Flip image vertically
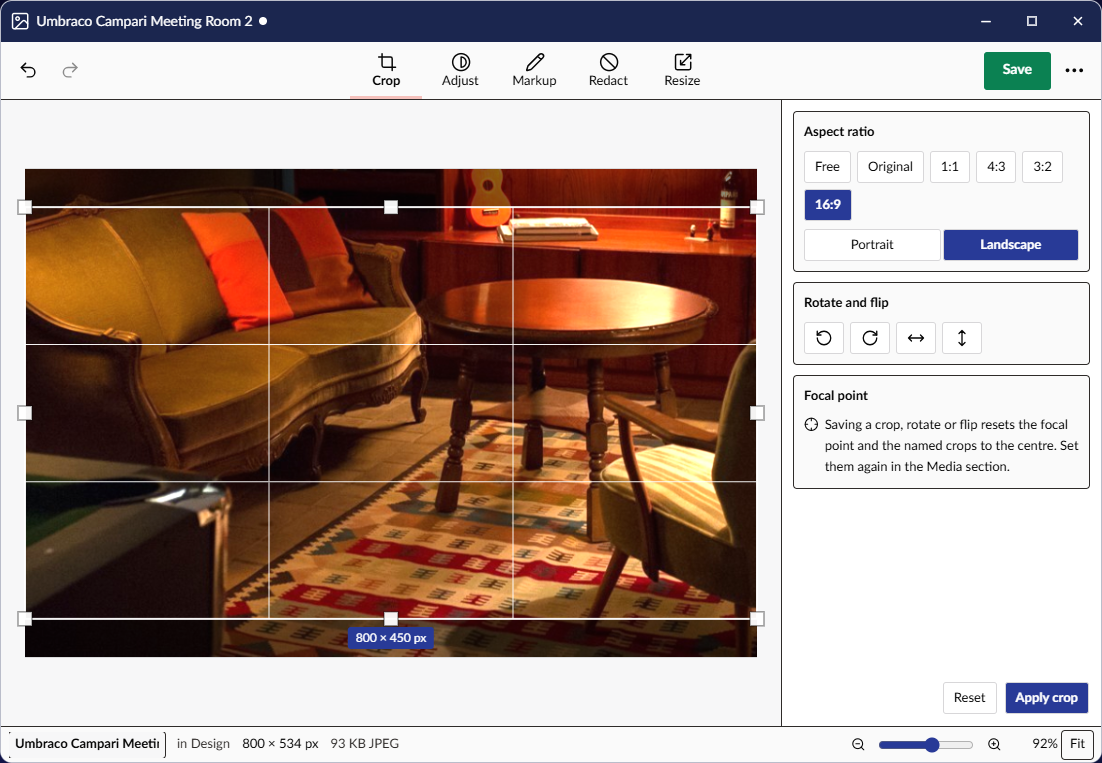This screenshot has width=1102, height=763. [962, 338]
